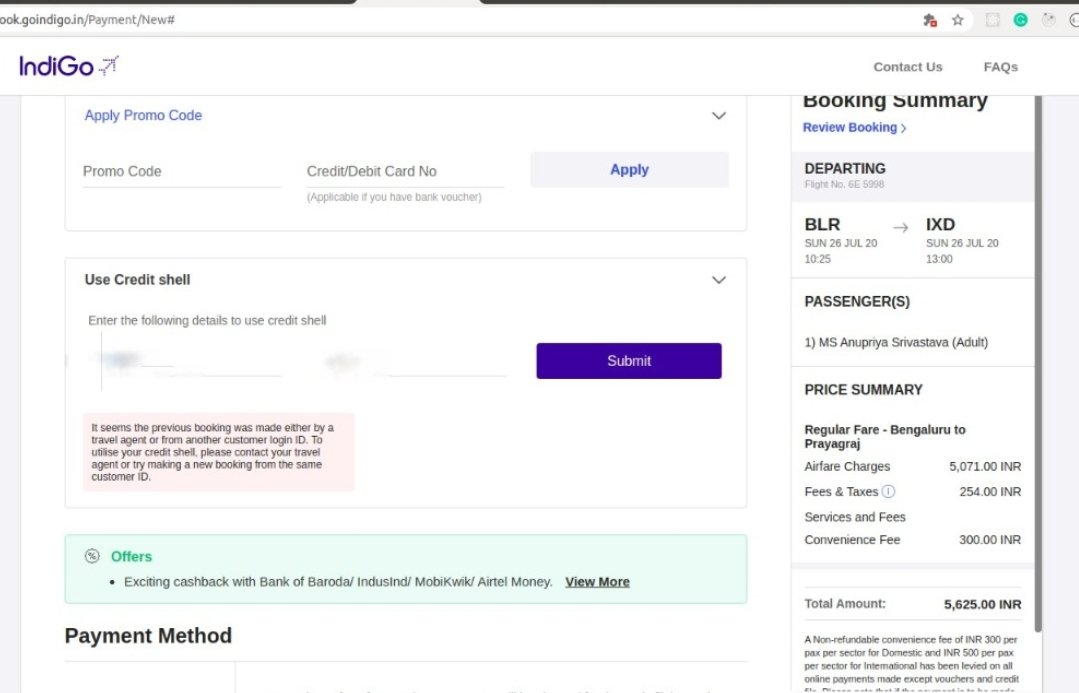
Task: Click View More offers link
Action: tap(597, 582)
